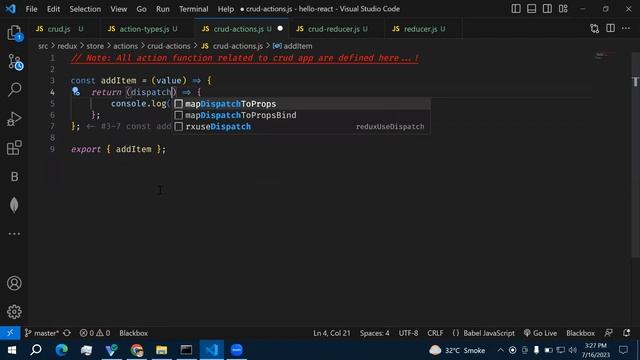Open the Manage gear icon

[x=14, y=312]
